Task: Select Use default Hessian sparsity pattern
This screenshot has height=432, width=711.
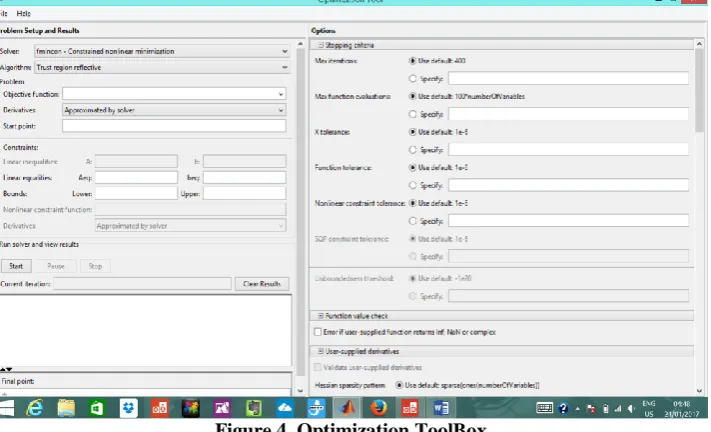Action: pos(399,385)
